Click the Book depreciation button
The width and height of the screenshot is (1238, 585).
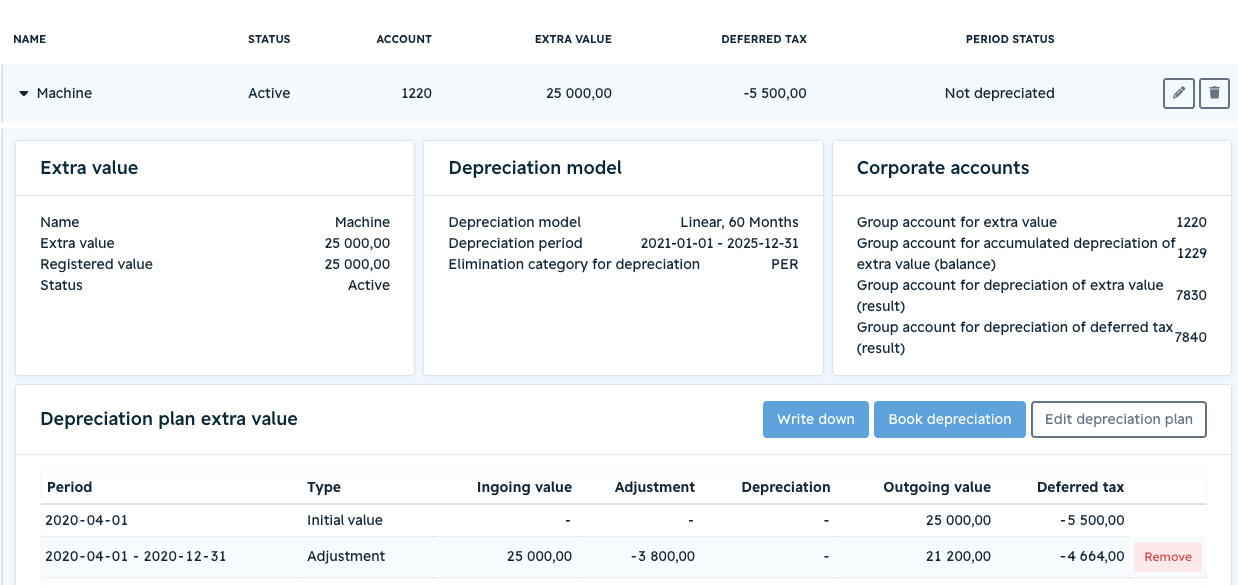point(950,419)
